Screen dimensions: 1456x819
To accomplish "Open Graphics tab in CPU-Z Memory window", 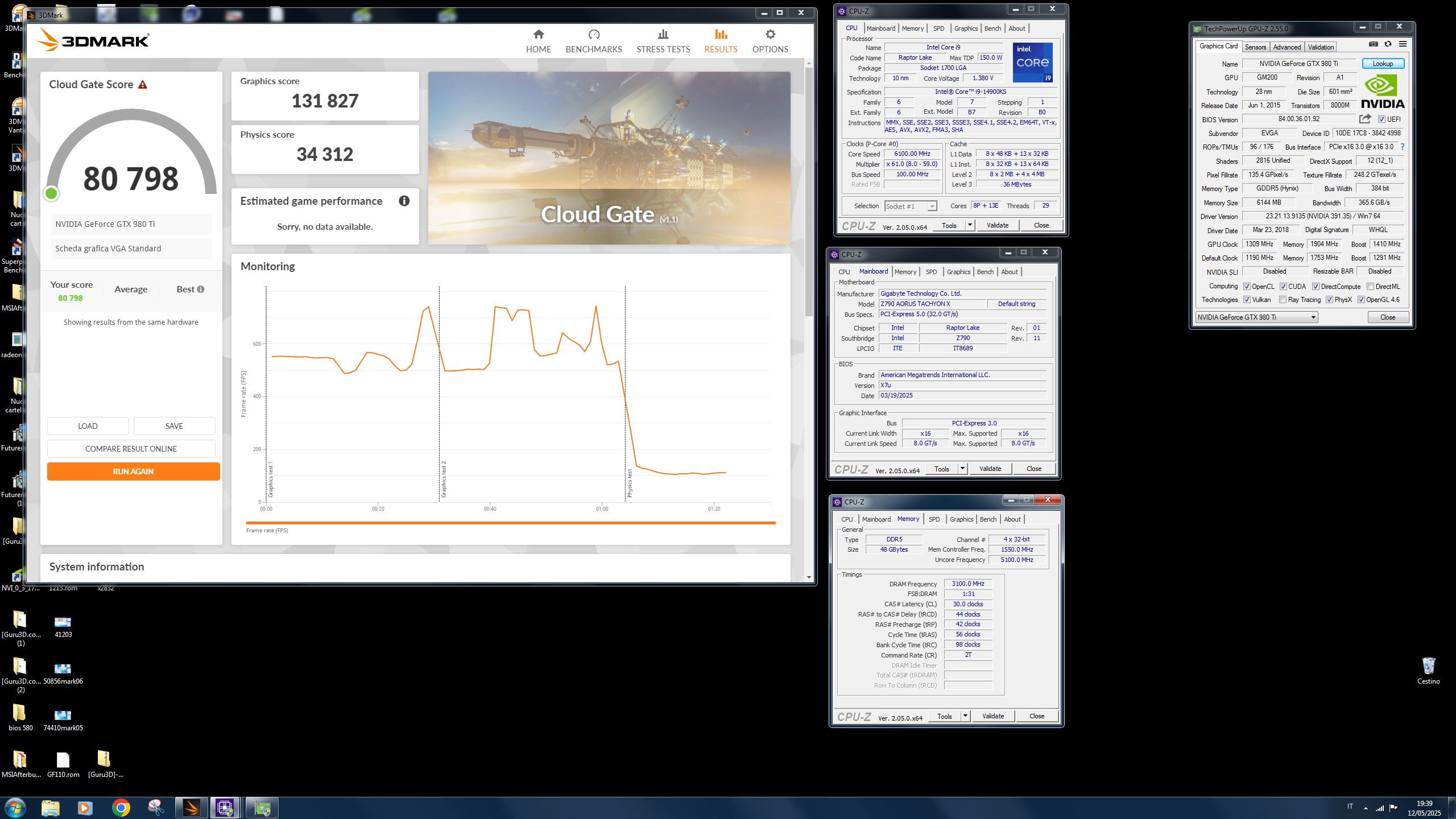I will (x=961, y=519).
